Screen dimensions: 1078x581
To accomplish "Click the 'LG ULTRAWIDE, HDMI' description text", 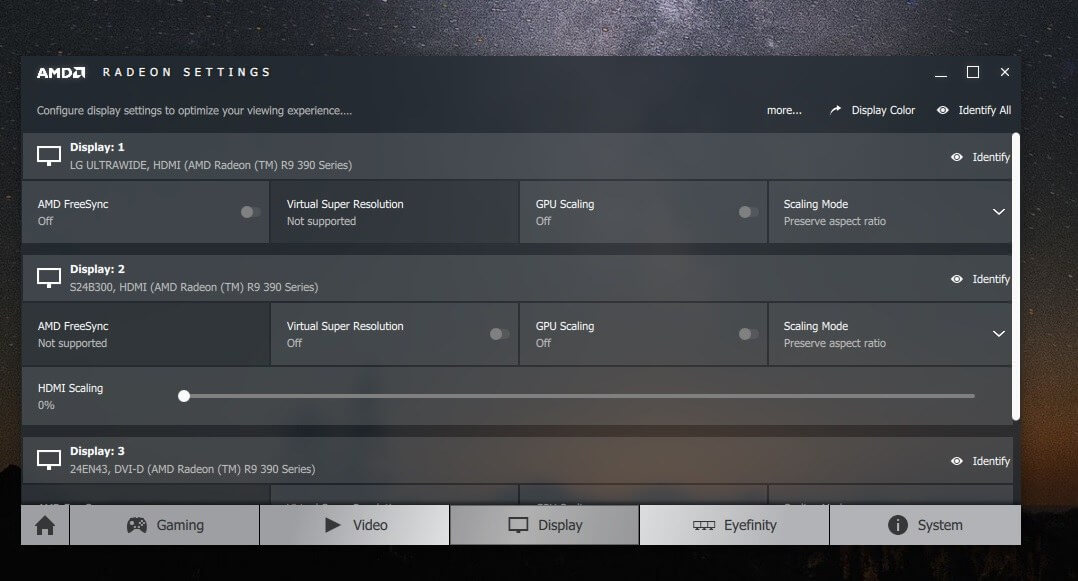I will click(210, 165).
